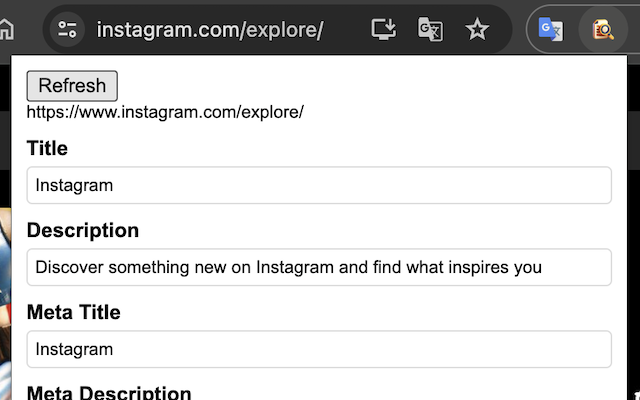Open site information for instagram.com

(x=68, y=29)
